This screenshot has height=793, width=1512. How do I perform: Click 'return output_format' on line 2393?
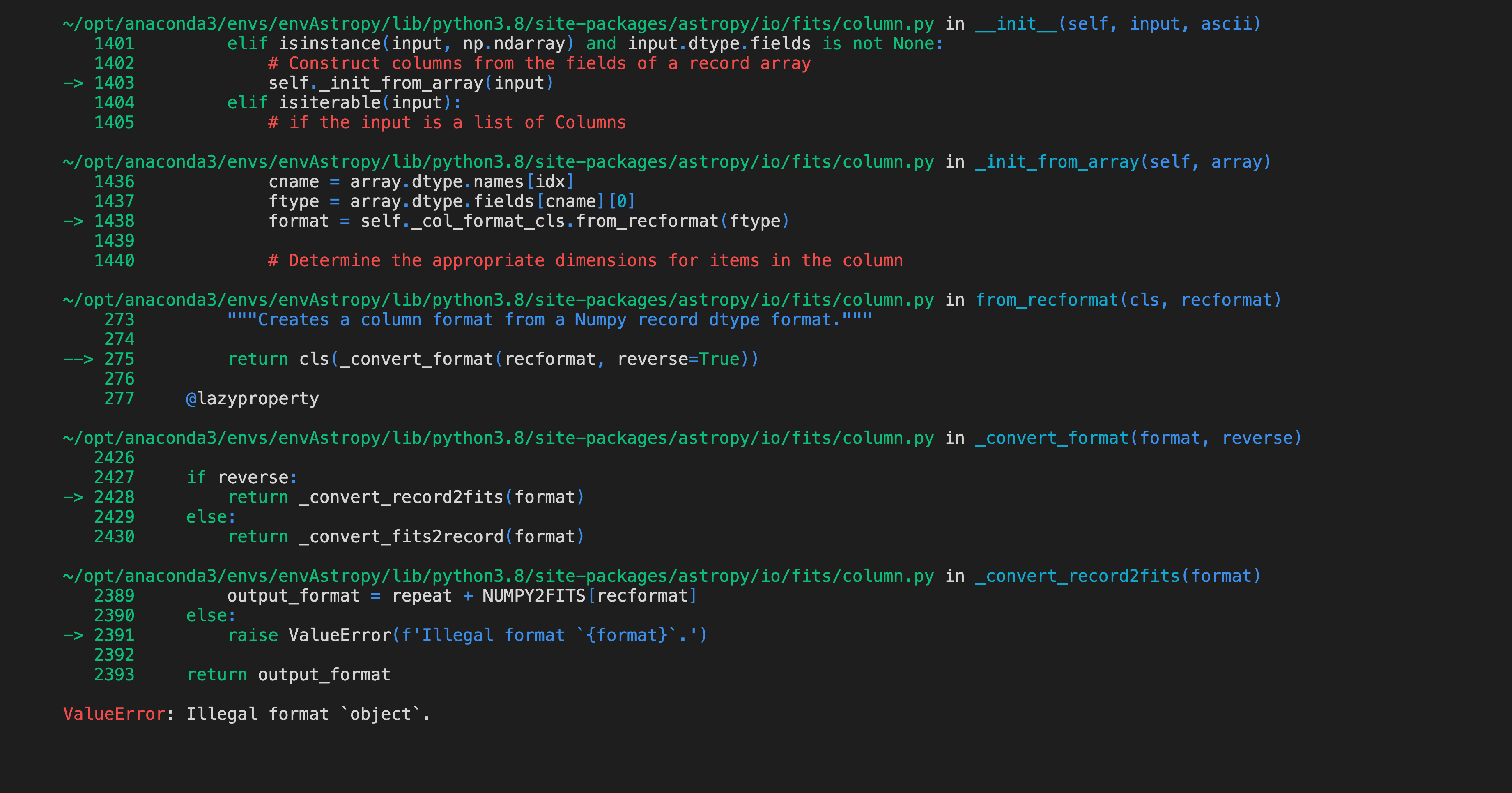[x=289, y=674]
